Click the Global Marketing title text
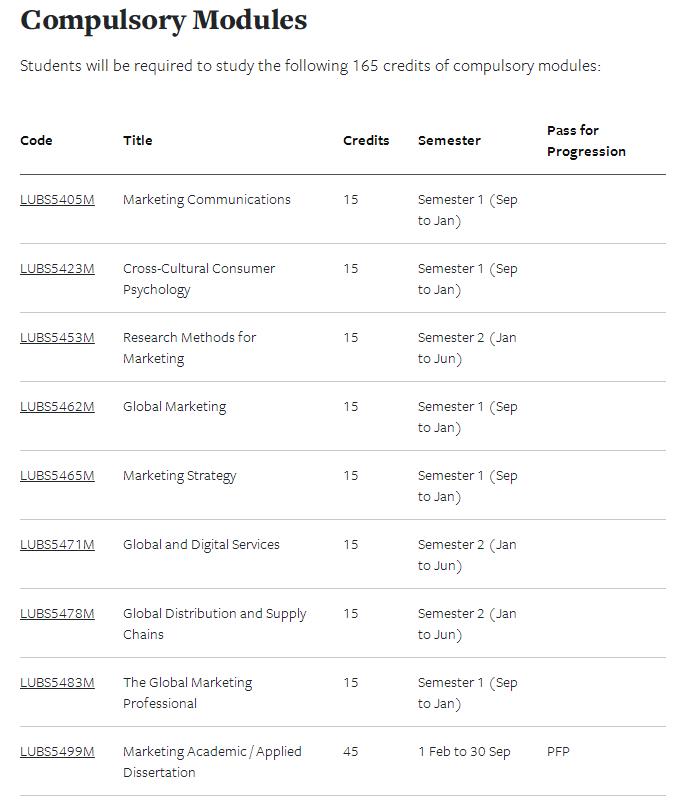674x802 pixels. pos(174,407)
